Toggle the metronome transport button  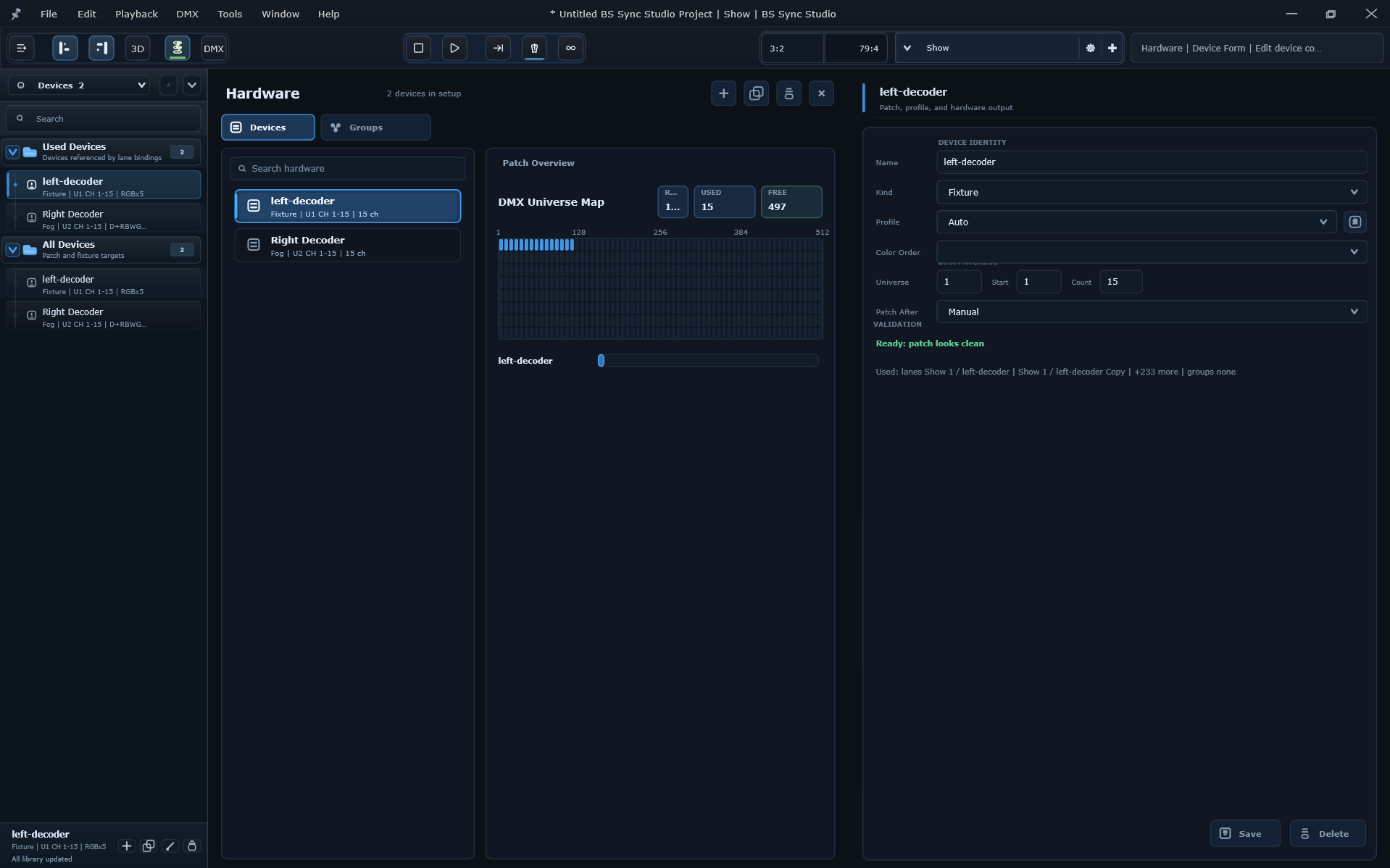(534, 49)
